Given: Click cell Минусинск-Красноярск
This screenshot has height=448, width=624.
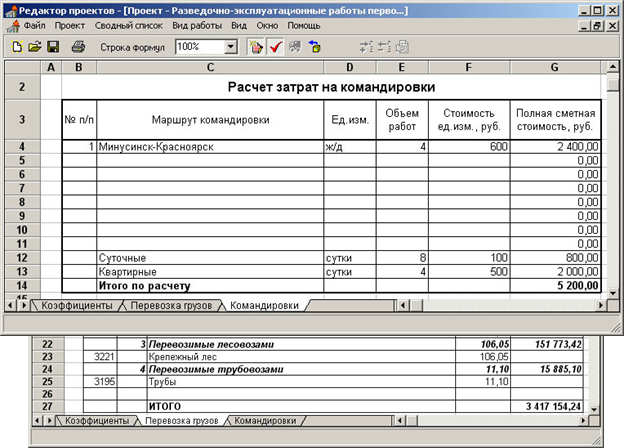Looking at the screenshot, I should tap(210, 147).
